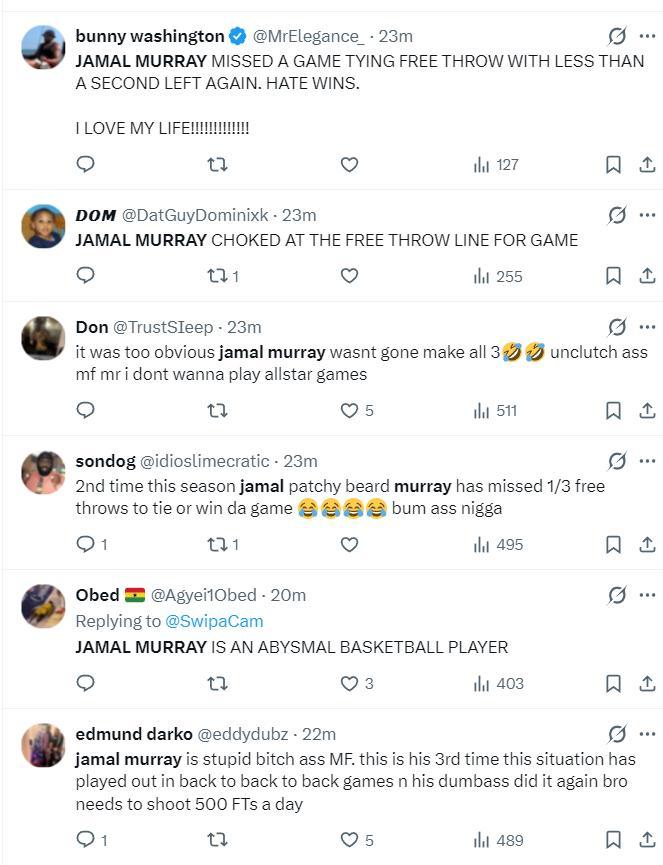Click DOM's profile avatar

43,226
